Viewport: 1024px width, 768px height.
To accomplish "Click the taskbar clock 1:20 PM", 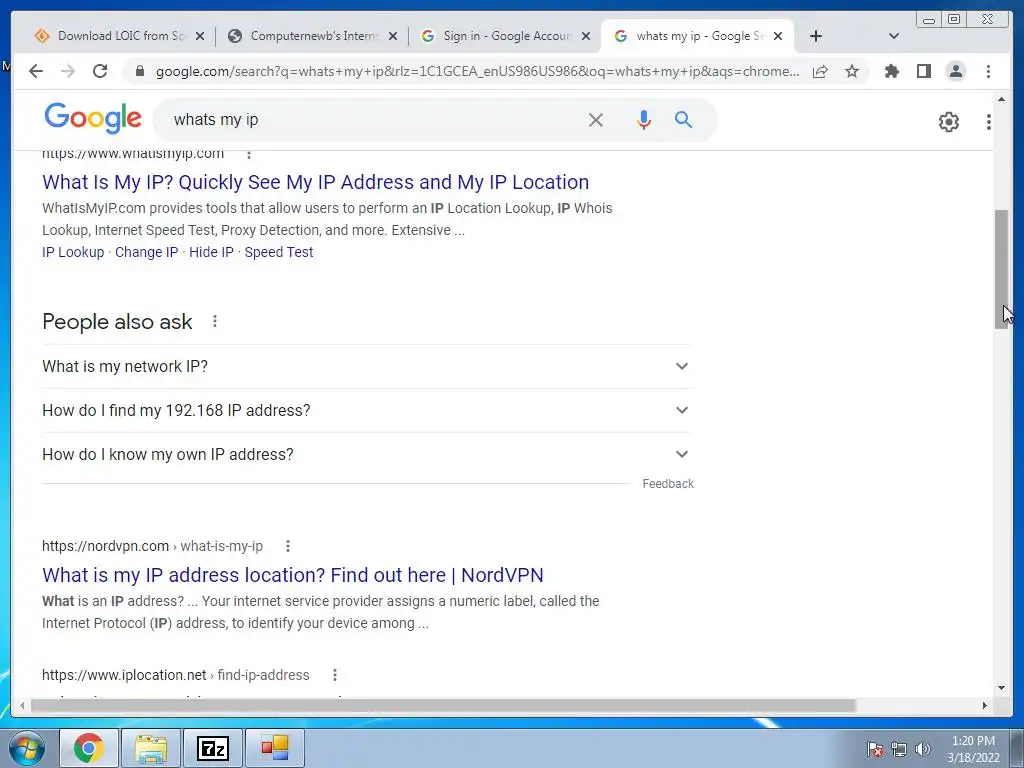I will pos(973,749).
